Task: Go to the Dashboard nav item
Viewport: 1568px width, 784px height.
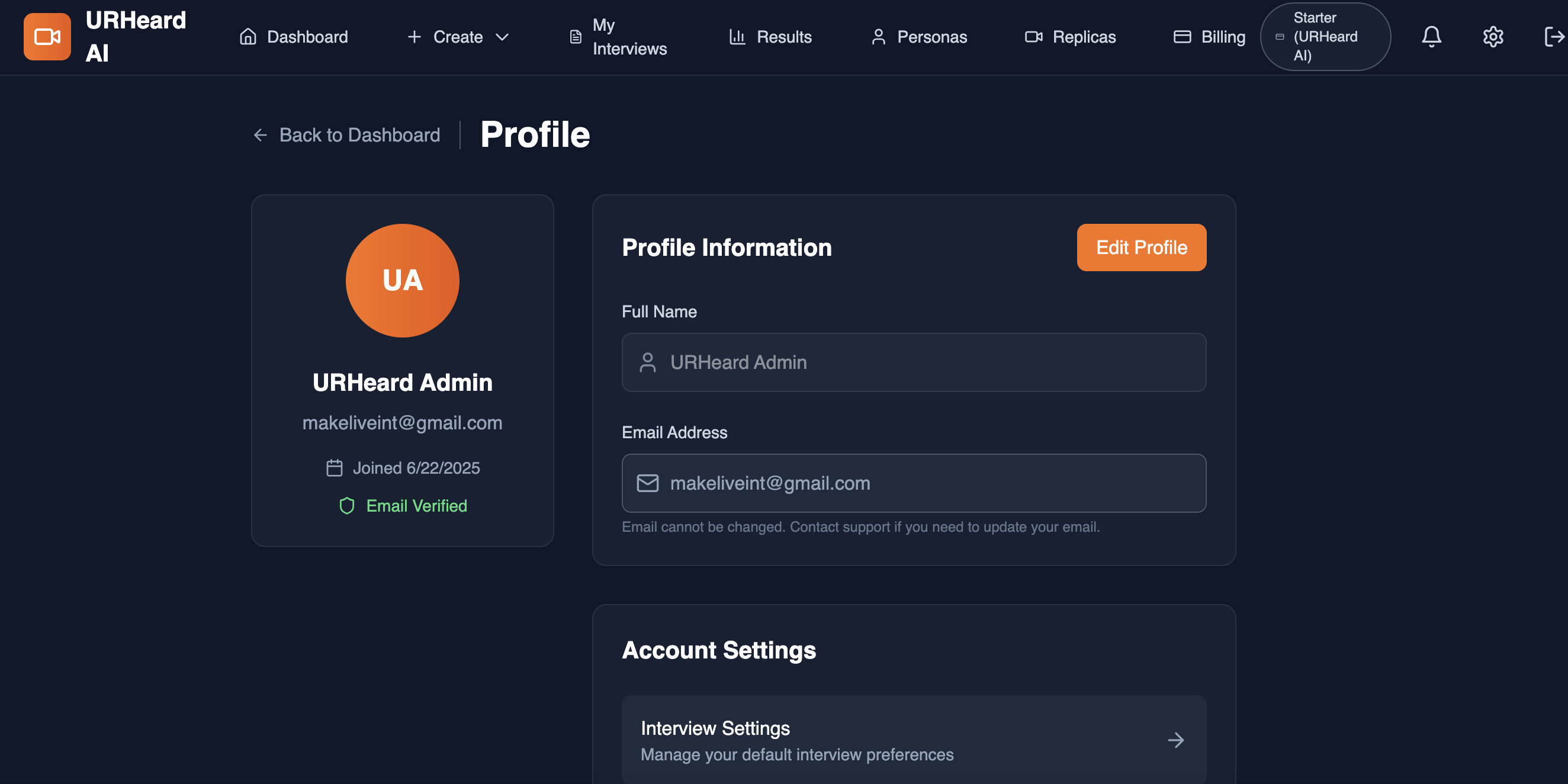Action: coord(294,37)
